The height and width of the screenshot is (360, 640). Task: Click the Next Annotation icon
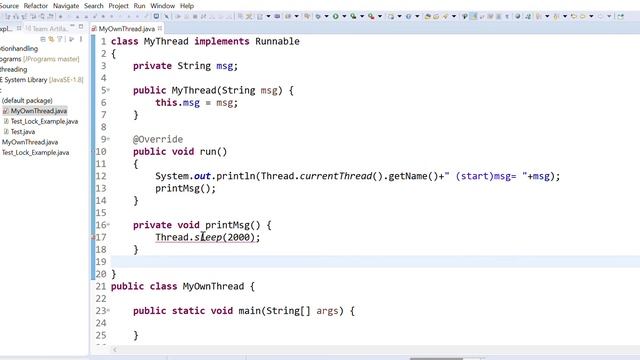coord(539,16)
